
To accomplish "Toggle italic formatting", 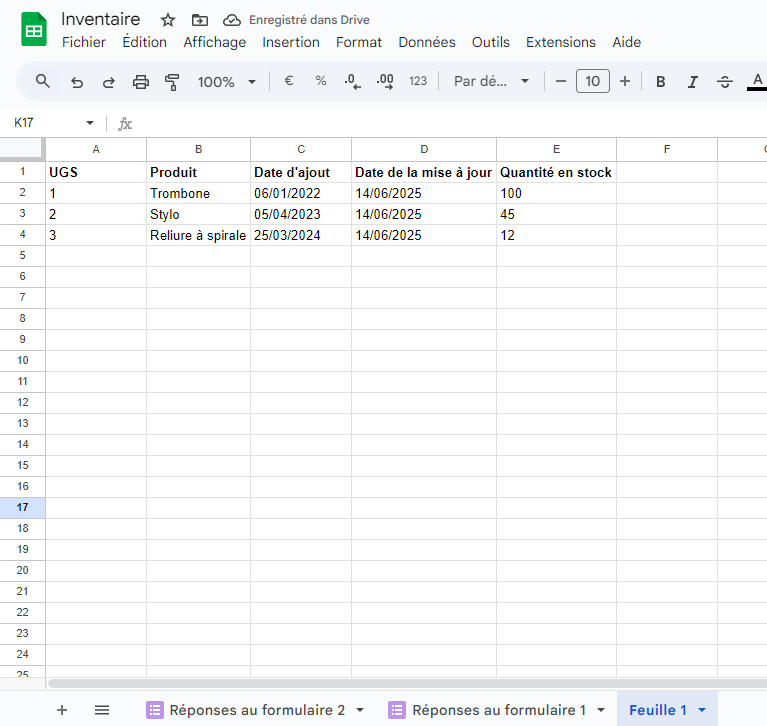I will 693,82.
